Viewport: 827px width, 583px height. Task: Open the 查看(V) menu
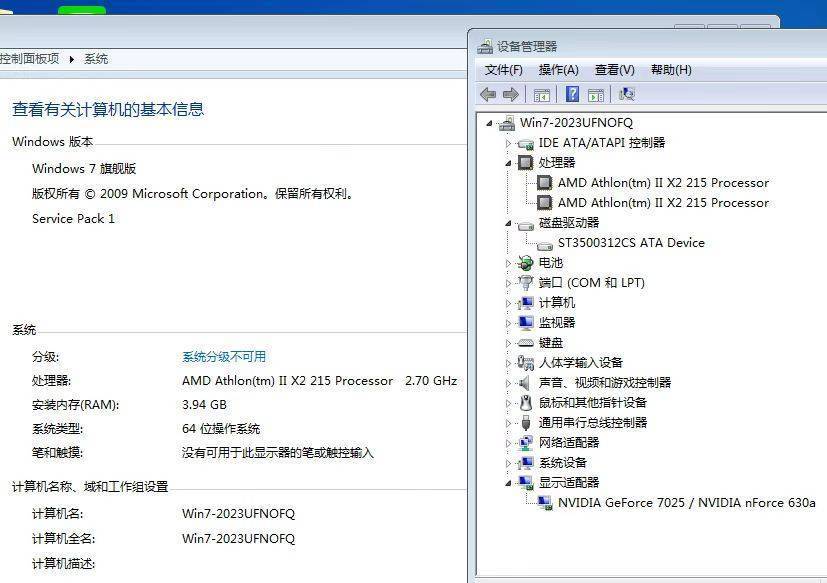pos(614,70)
